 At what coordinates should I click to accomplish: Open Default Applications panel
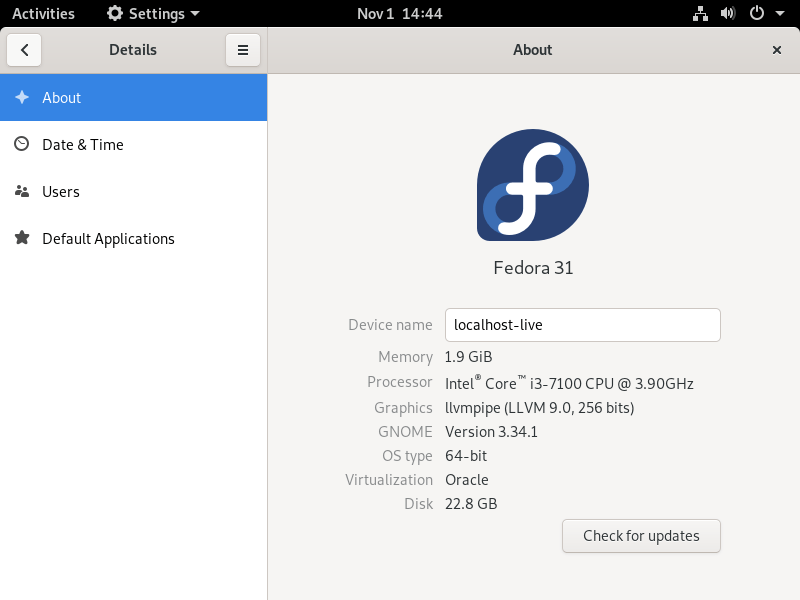click(133, 238)
